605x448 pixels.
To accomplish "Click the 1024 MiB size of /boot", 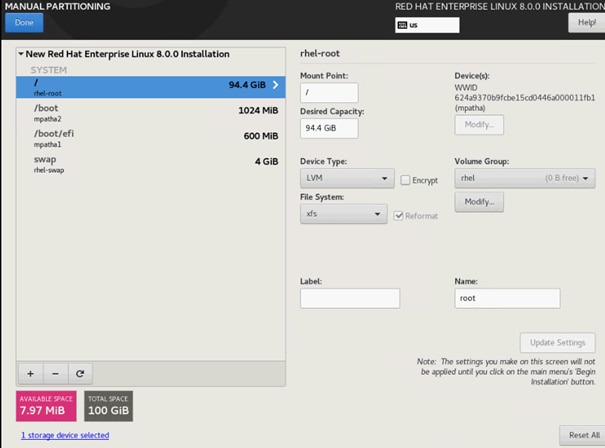I will point(258,111).
